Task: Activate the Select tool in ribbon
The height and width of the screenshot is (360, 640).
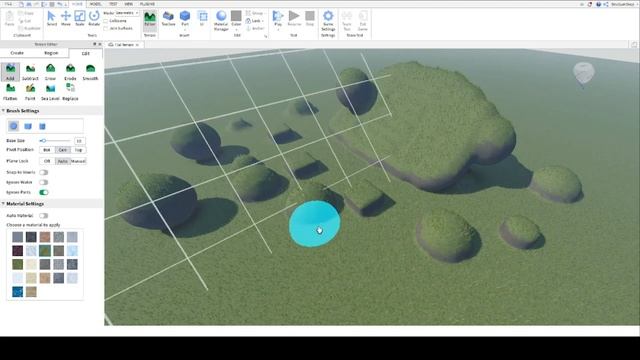Action: click(51, 18)
